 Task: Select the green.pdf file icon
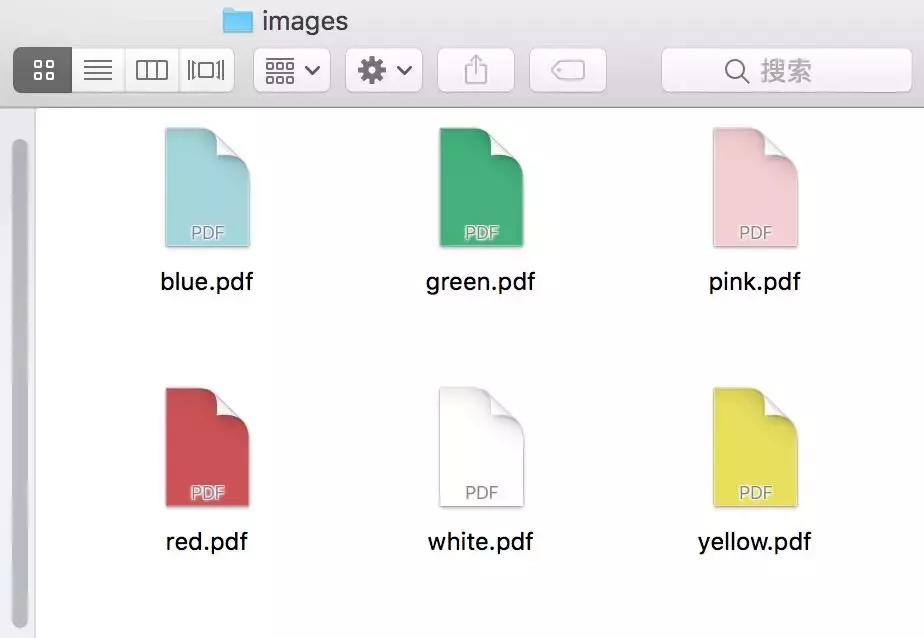pyautogui.click(x=481, y=188)
